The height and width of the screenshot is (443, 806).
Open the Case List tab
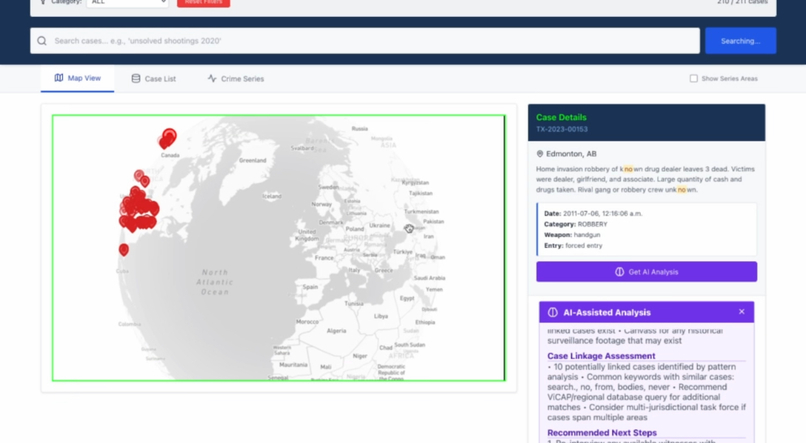[154, 79]
